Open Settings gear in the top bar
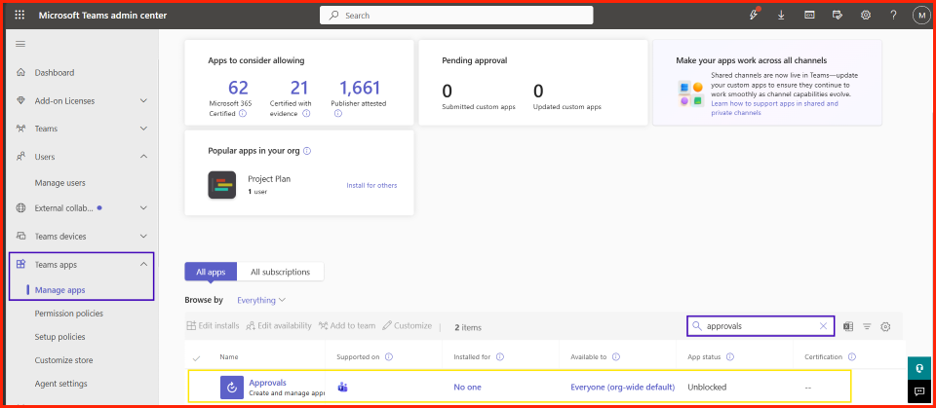 (x=866, y=16)
